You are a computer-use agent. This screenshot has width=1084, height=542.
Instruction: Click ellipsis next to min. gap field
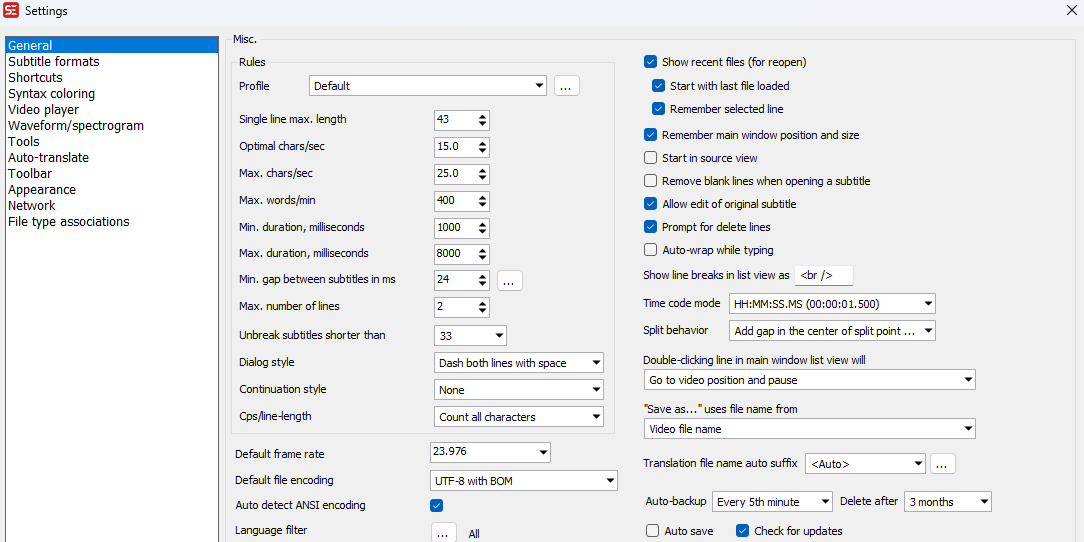[x=509, y=280]
